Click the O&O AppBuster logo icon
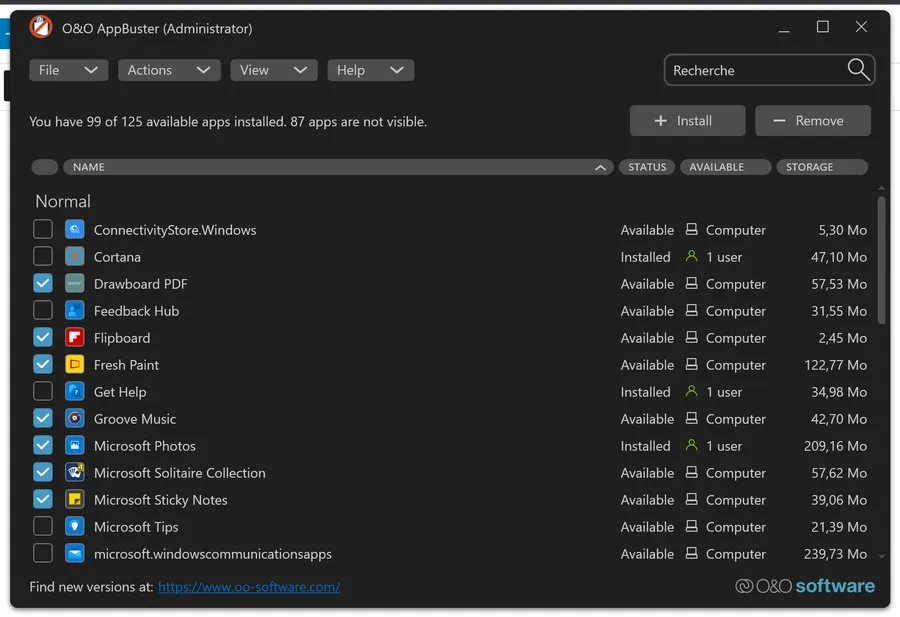Viewport: 900px width, 617px height. click(x=41, y=27)
